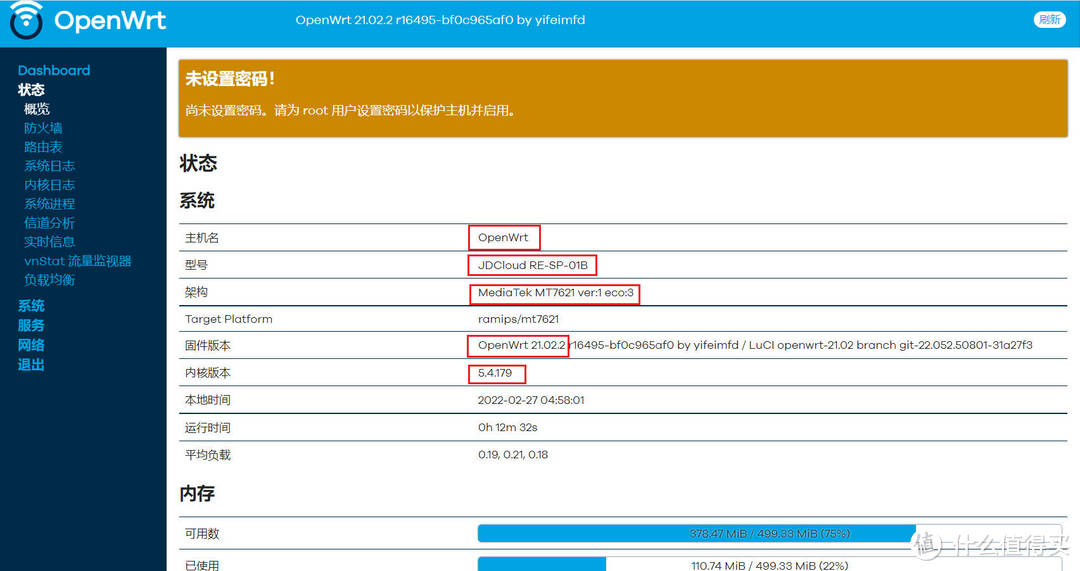Click the root password warning message
Viewport: 1080px width, 571px height.
coord(350,110)
